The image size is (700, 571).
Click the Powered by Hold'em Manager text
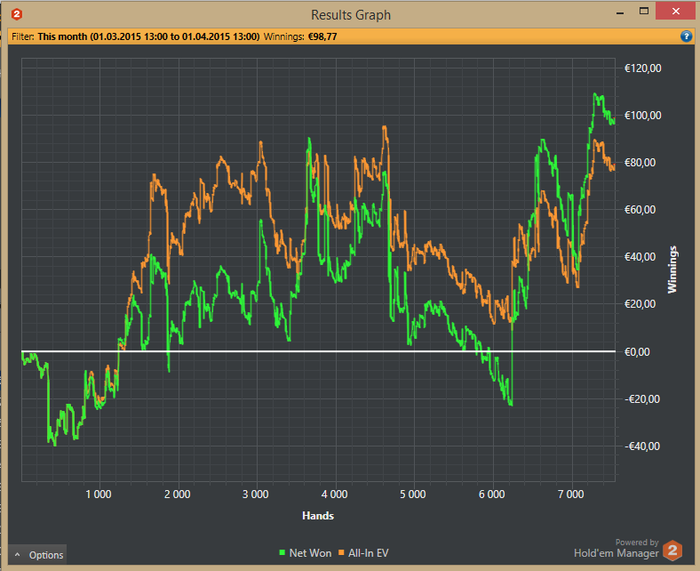coord(616,549)
